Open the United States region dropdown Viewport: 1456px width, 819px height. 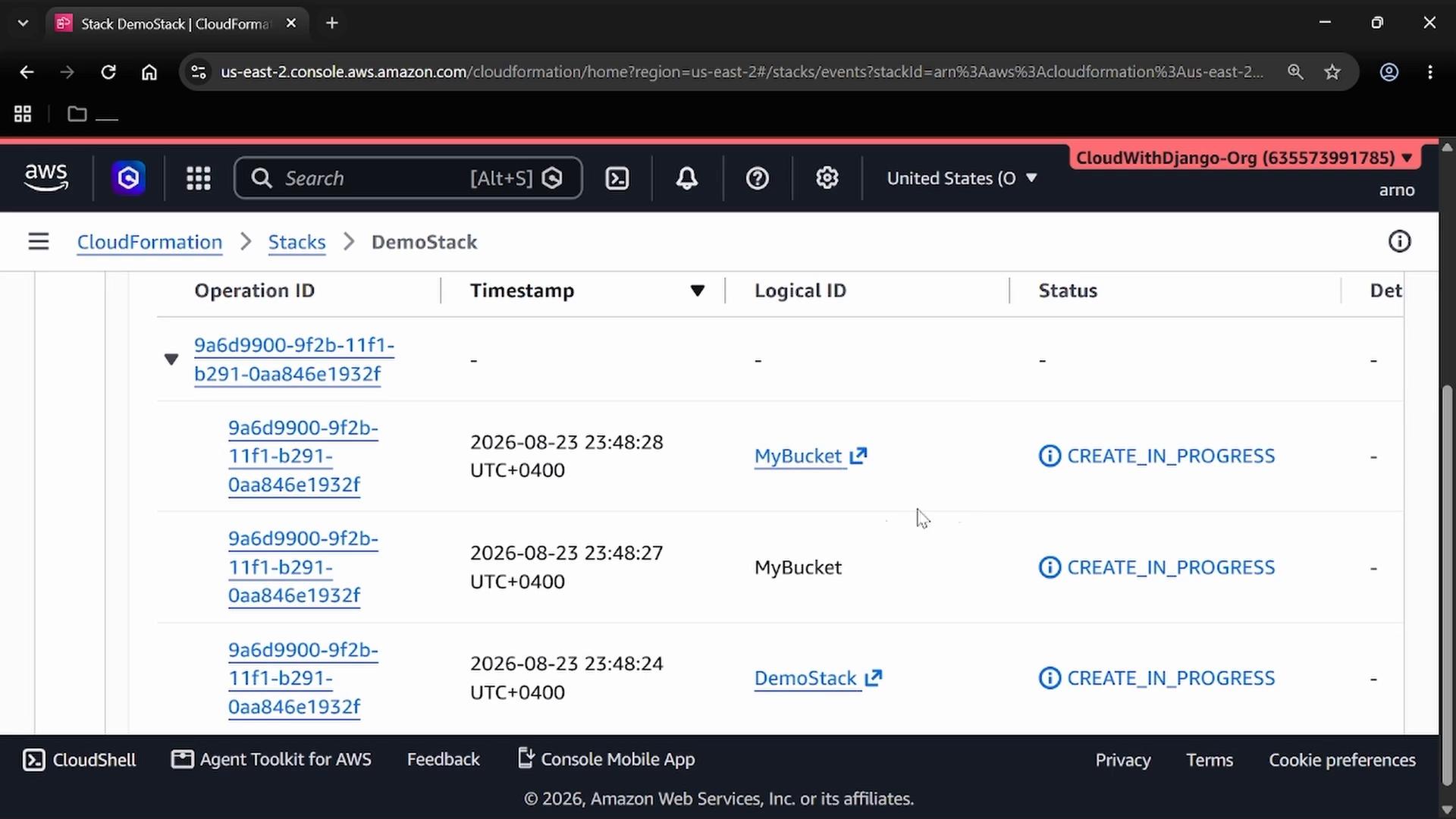(962, 178)
